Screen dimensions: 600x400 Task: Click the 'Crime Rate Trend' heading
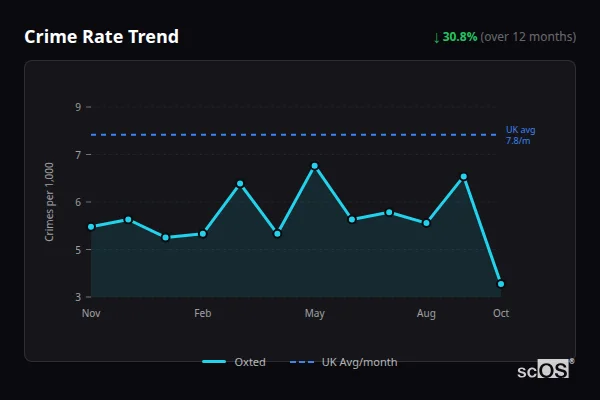101,37
